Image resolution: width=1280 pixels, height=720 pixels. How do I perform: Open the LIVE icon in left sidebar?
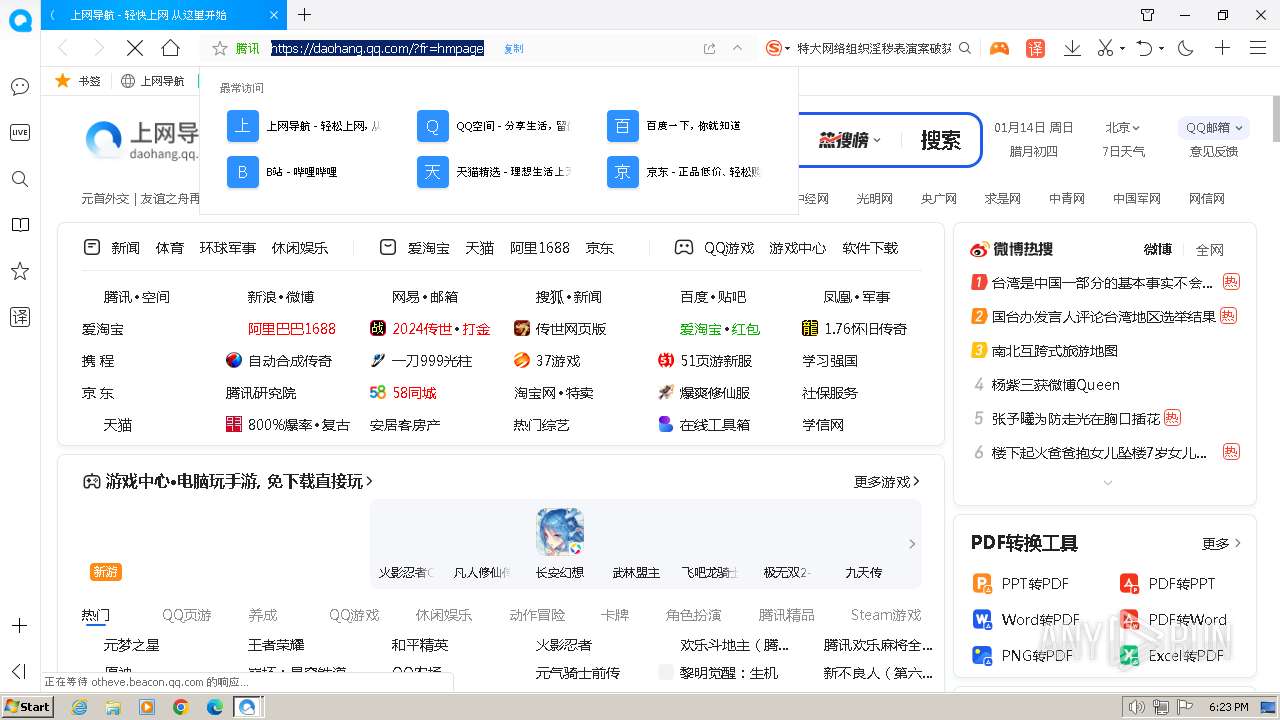pyautogui.click(x=19, y=132)
